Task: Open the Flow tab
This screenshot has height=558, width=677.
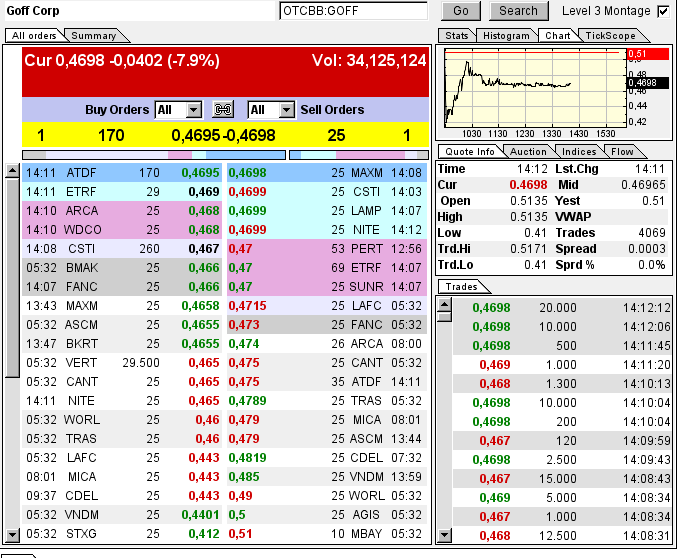Action: pos(622,152)
